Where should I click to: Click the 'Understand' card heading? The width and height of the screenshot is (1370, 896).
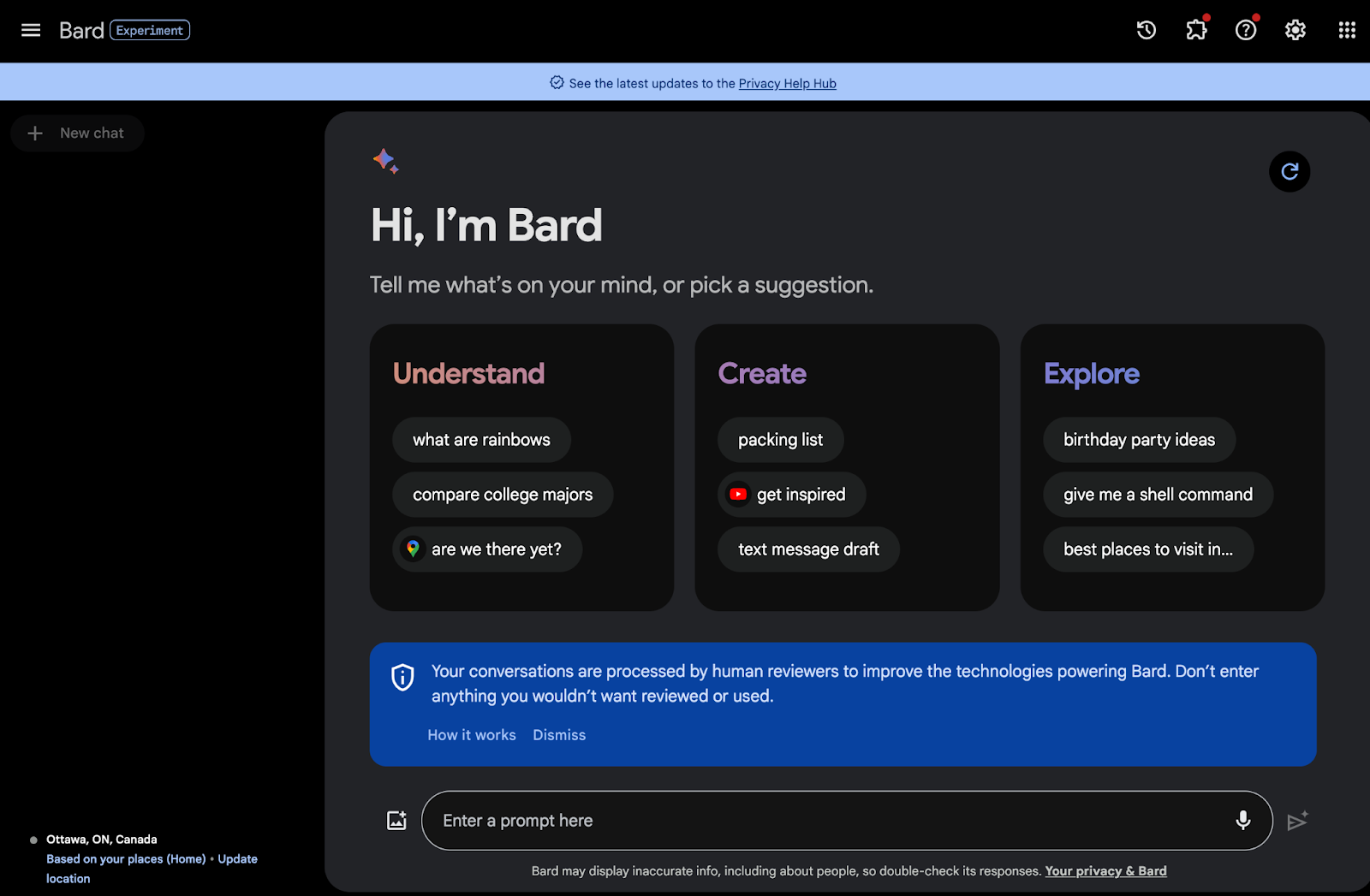pos(468,373)
